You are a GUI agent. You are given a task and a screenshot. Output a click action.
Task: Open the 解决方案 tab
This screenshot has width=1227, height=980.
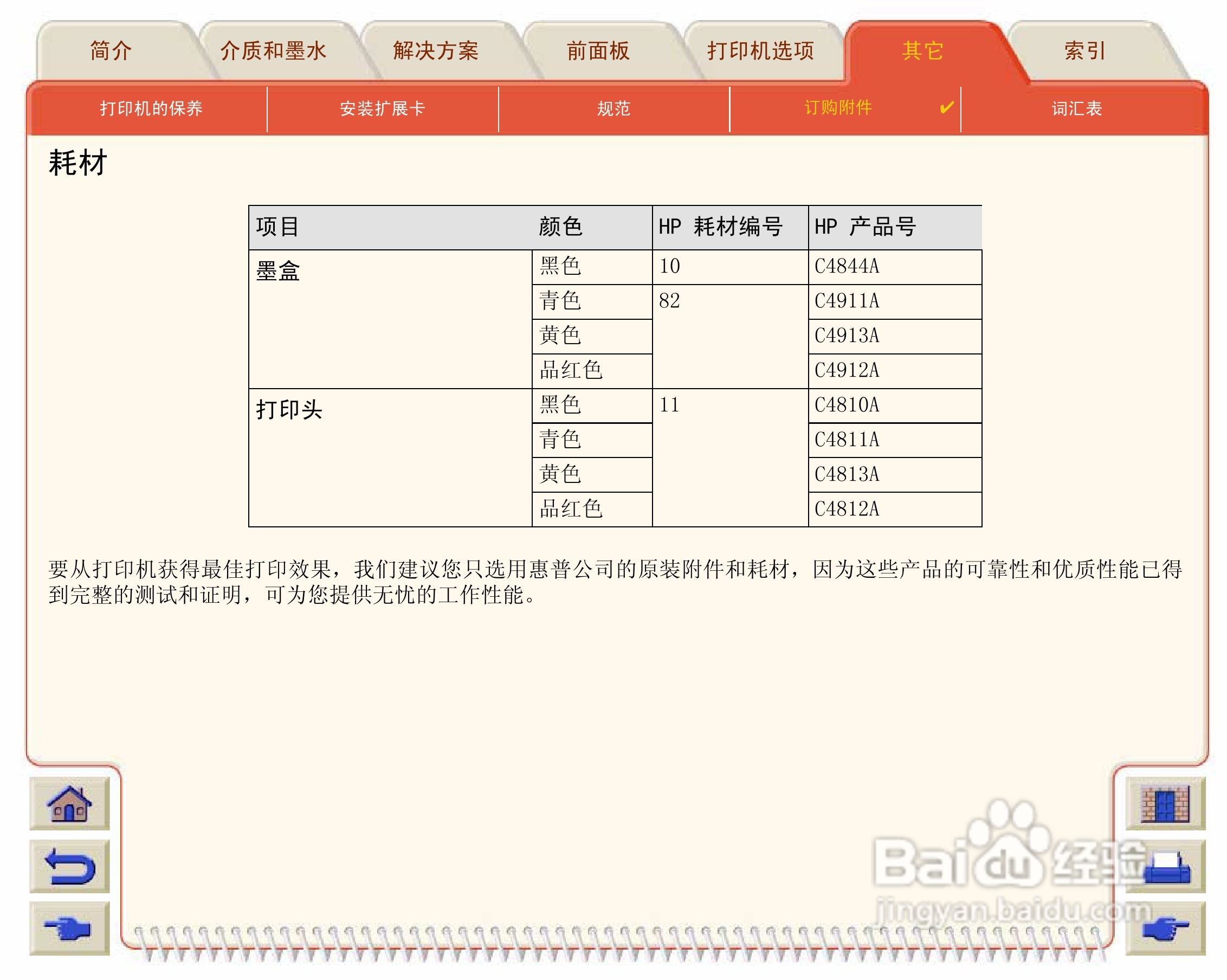[435, 51]
